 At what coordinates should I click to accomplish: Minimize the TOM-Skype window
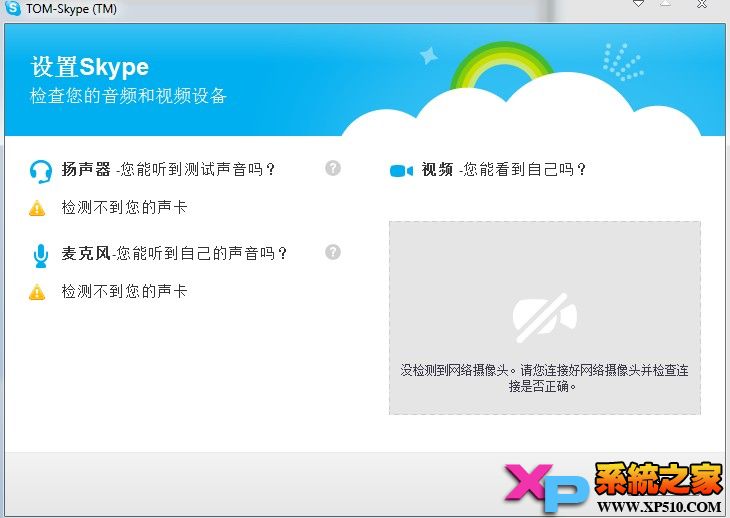coord(639,4)
